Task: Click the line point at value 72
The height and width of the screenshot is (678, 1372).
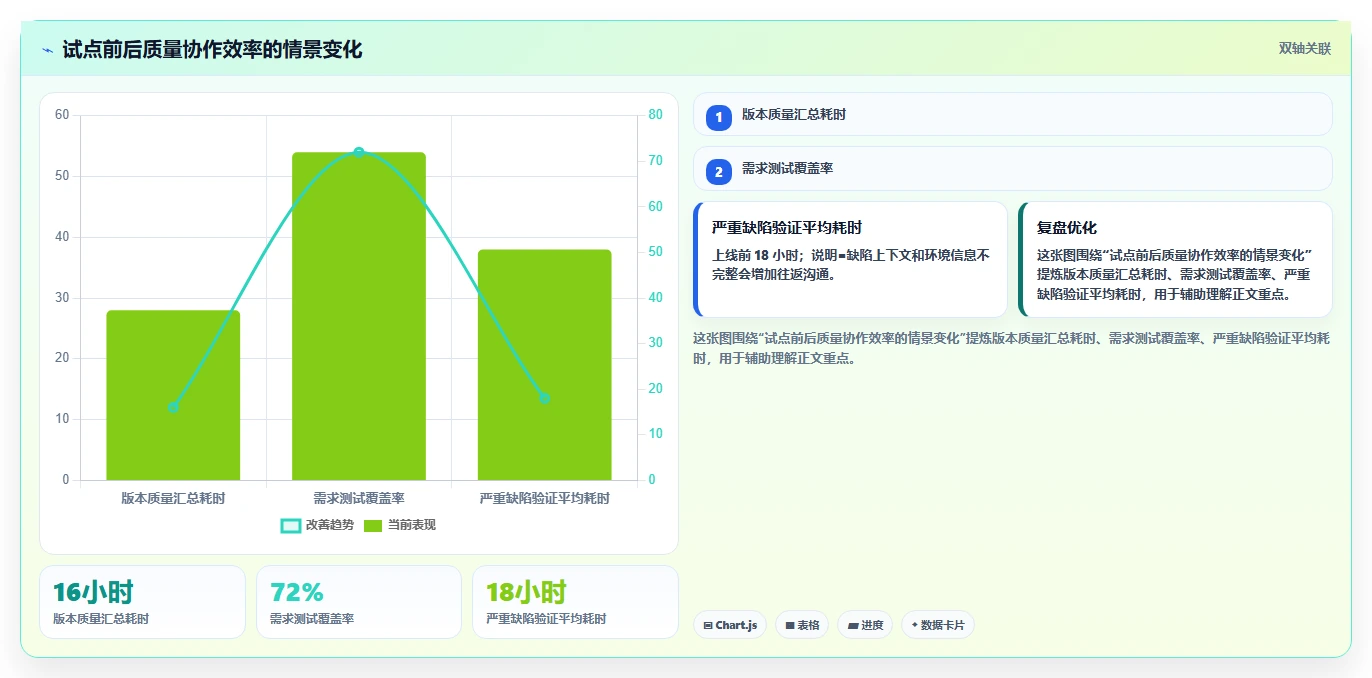Action: tap(359, 152)
